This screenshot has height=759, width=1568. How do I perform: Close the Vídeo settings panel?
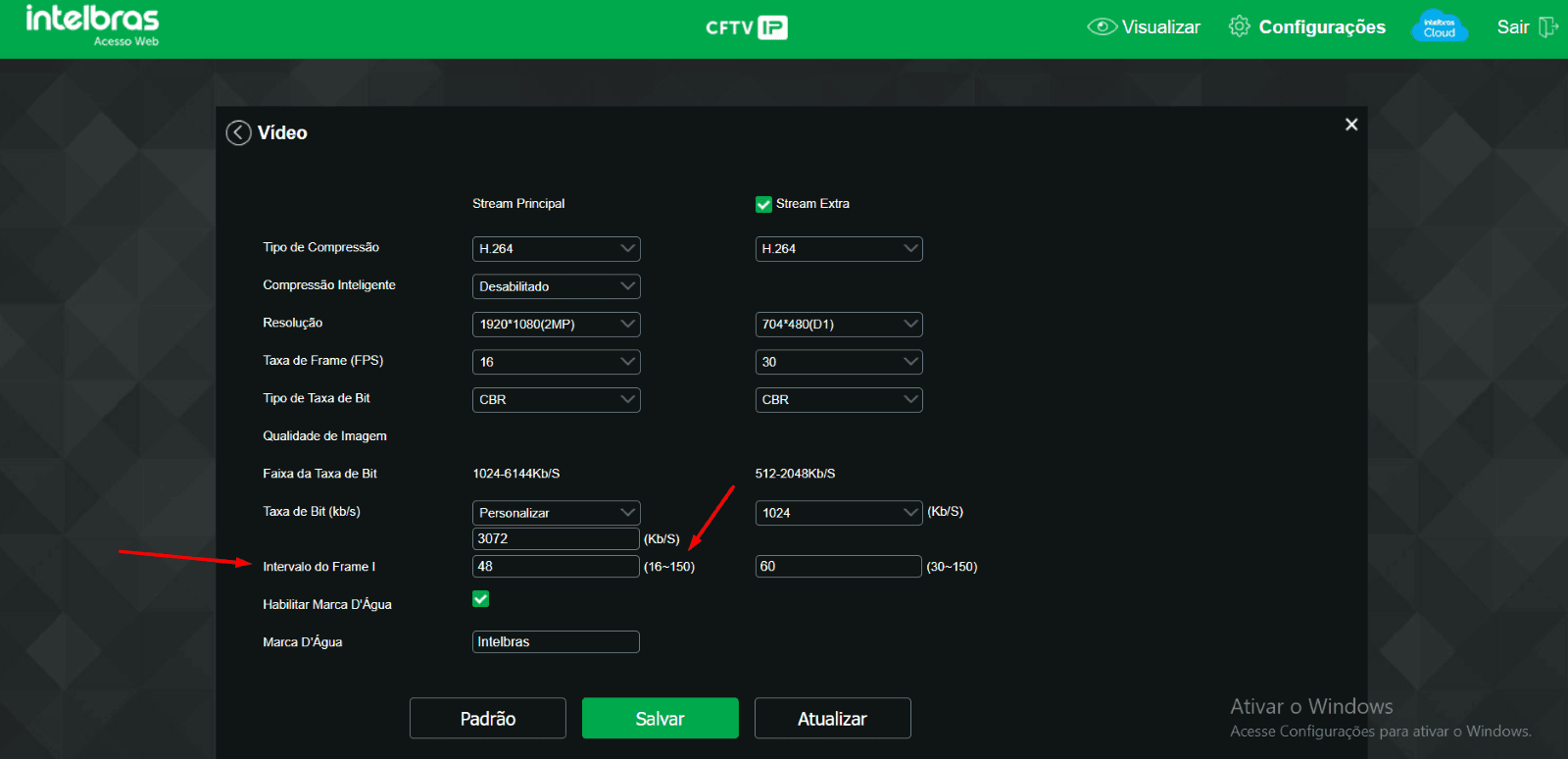point(1351,125)
